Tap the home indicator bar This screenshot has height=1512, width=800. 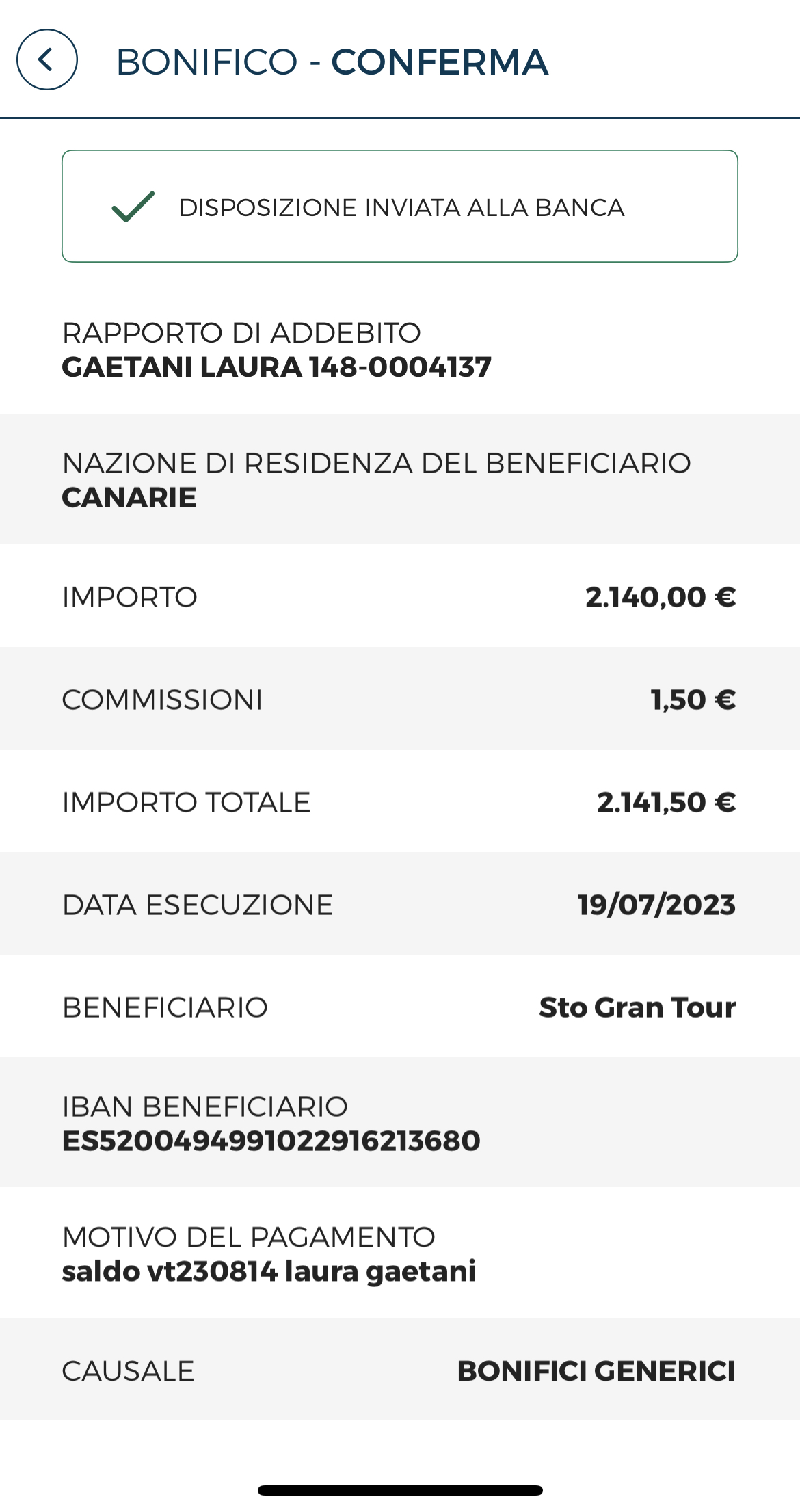[400, 1490]
